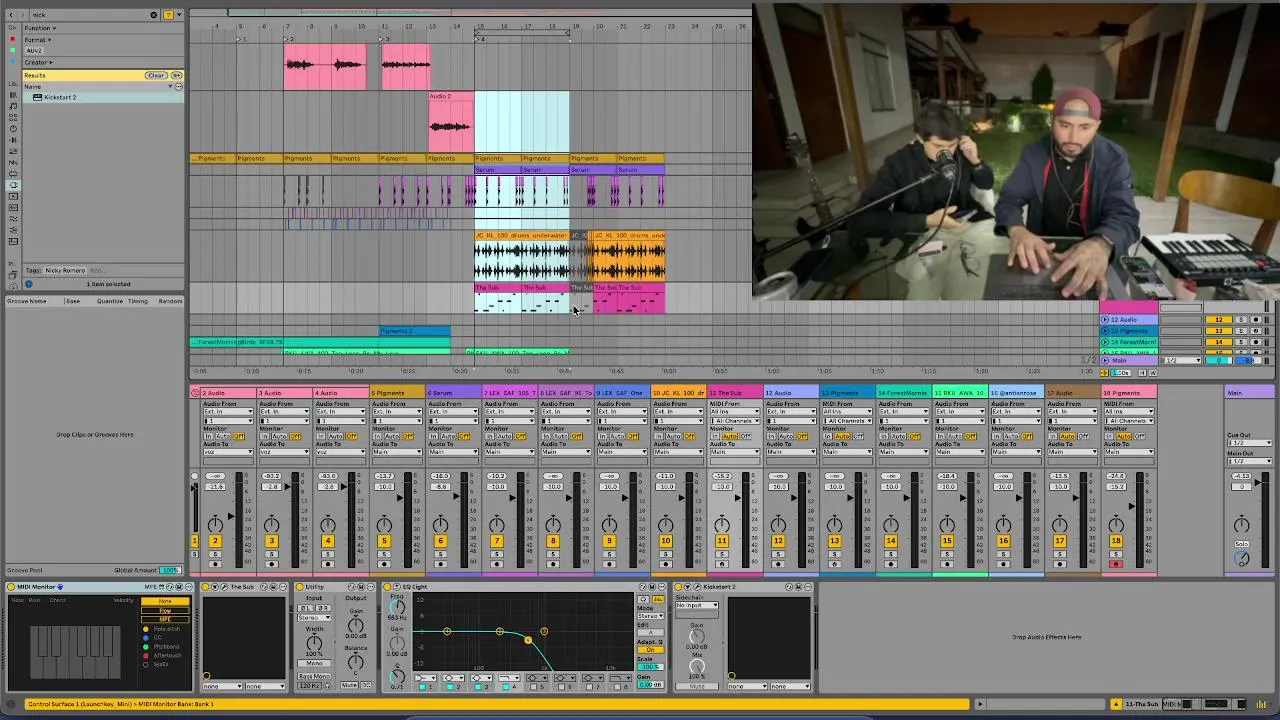The image size is (1280, 720).
Task: Toggle the Utility device on/off switch
Action: [x=300, y=587]
